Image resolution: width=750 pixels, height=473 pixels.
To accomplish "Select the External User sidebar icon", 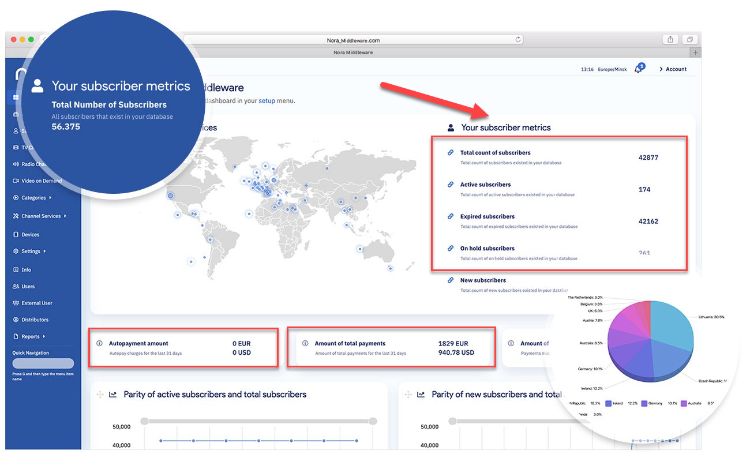I will point(16,303).
